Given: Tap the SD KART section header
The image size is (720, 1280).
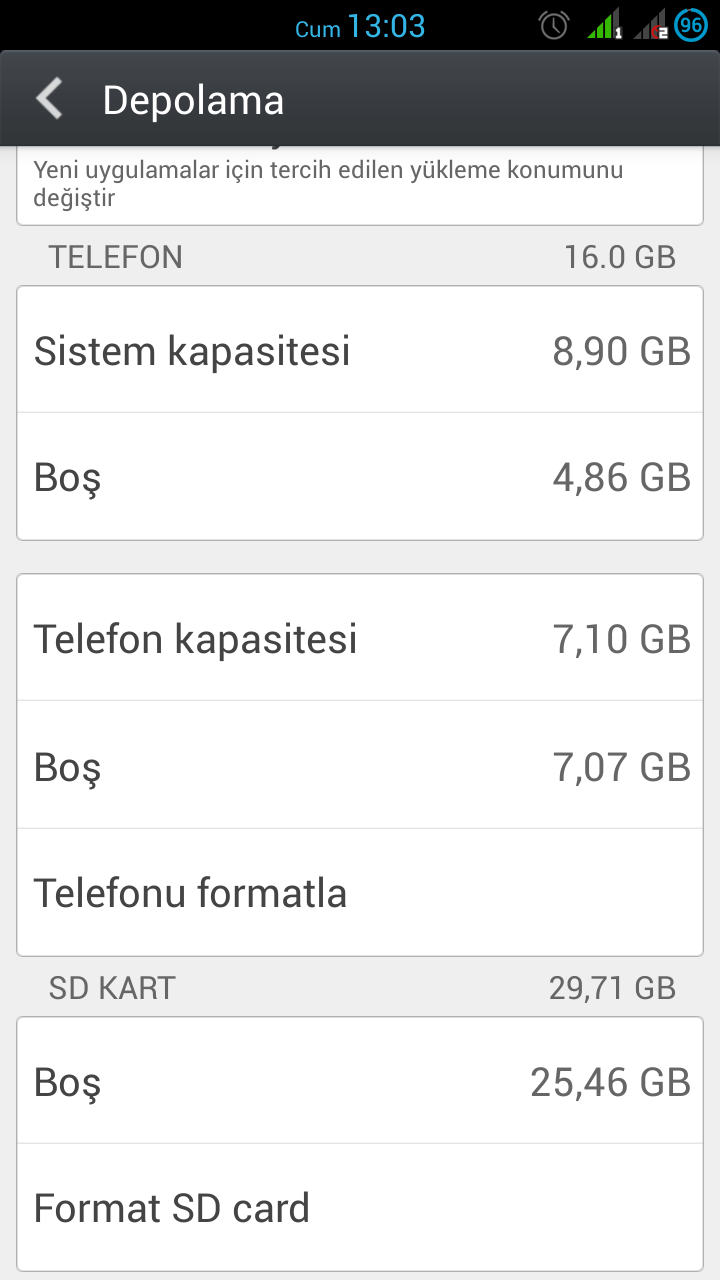Looking at the screenshot, I should (x=112, y=988).
